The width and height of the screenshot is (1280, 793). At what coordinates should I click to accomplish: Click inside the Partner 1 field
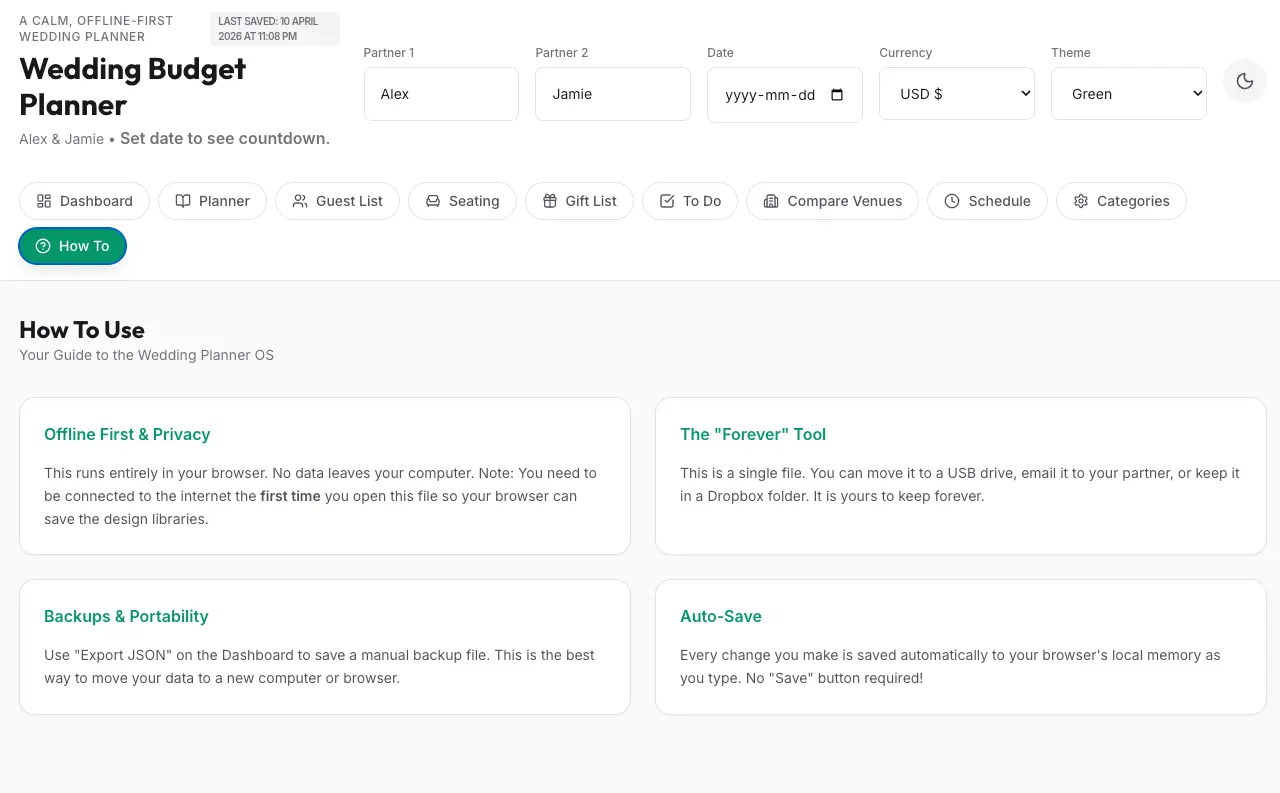441,93
